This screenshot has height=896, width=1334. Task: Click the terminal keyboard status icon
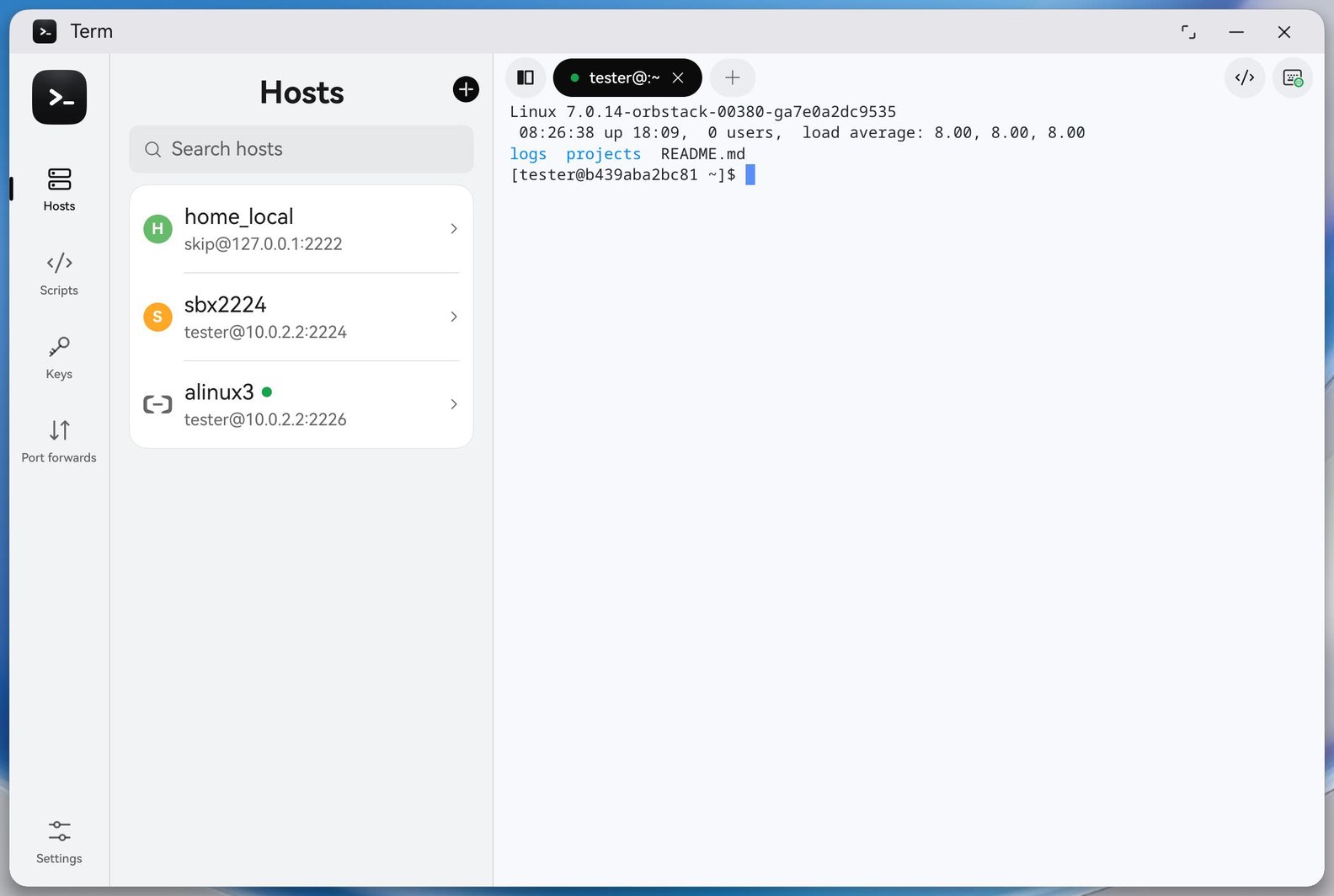tap(1293, 77)
